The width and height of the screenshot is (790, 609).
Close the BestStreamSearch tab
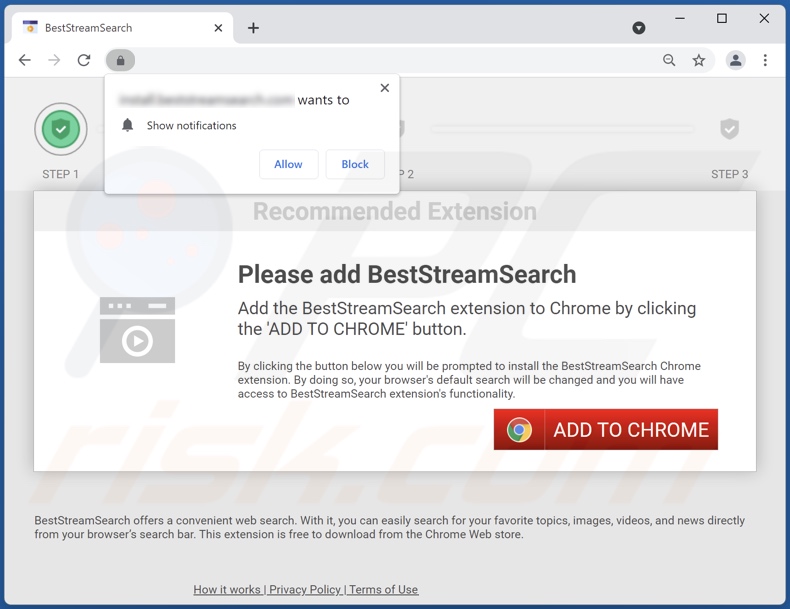click(x=218, y=28)
